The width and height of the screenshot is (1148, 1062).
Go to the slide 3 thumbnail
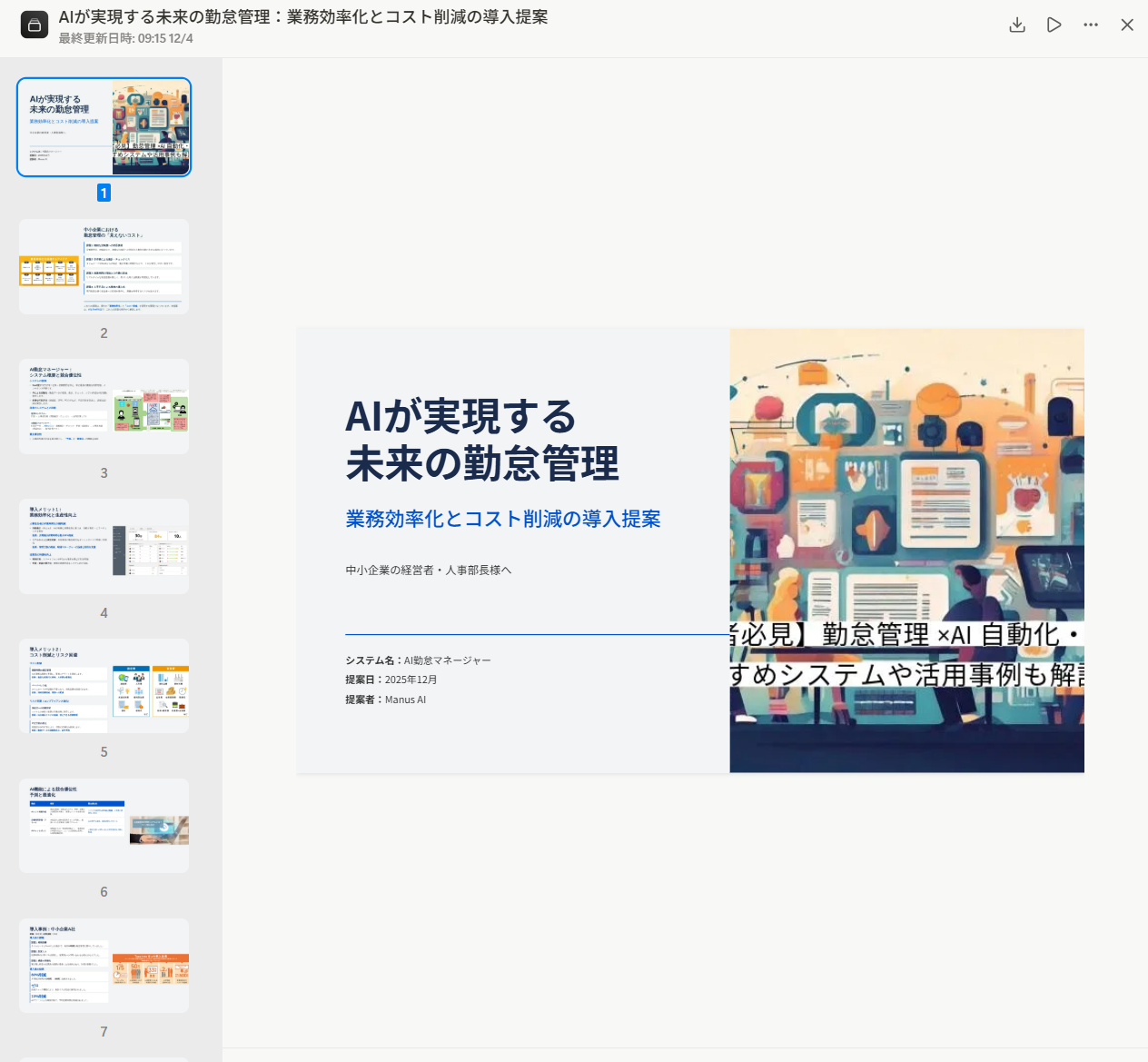pyautogui.click(x=104, y=406)
